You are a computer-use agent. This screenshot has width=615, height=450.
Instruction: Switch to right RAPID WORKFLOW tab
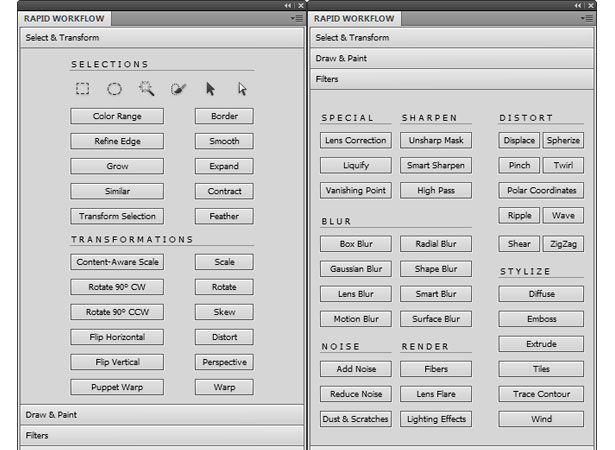(354, 18)
